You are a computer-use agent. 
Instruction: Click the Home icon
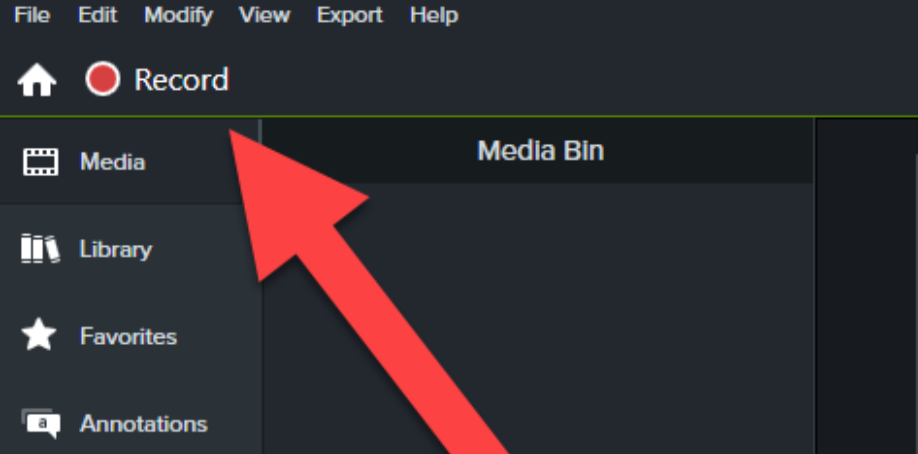37,80
